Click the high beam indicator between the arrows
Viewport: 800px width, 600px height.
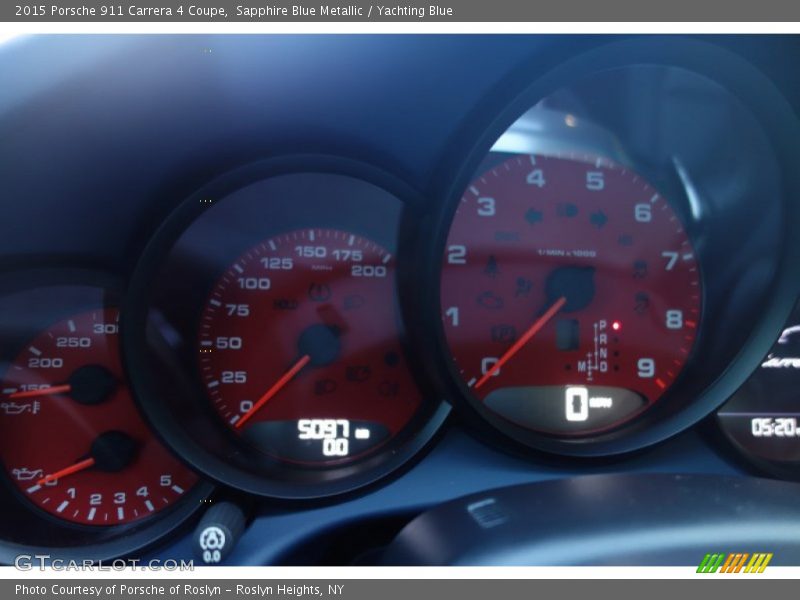click(x=567, y=210)
